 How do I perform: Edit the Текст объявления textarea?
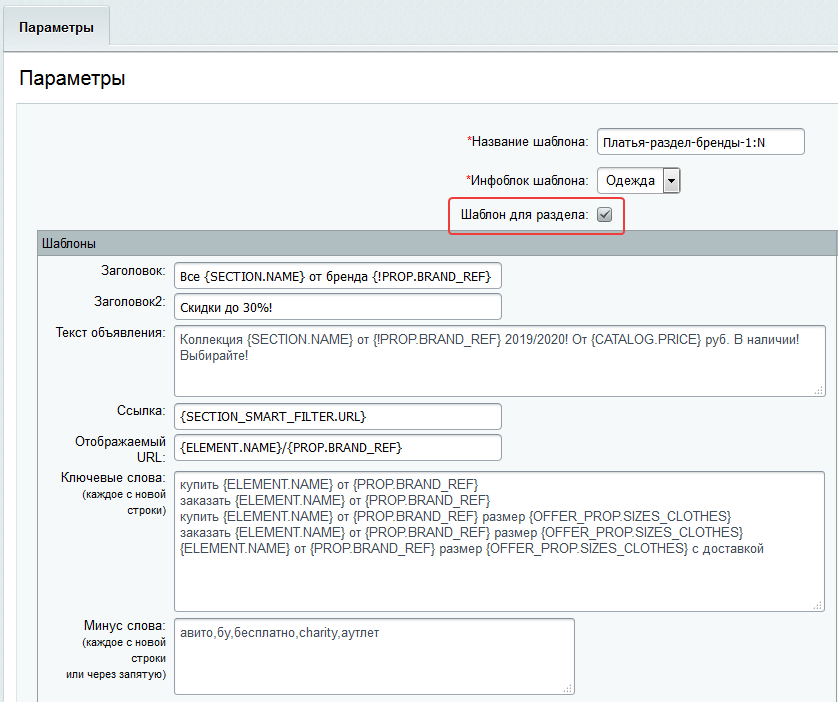tap(500, 361)
